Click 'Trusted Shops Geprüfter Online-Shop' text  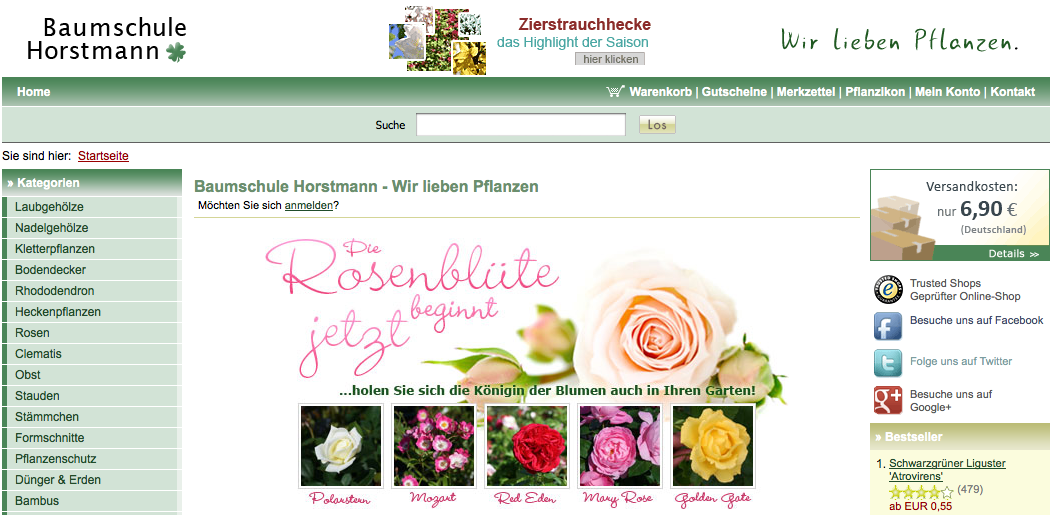pos(965,290)
